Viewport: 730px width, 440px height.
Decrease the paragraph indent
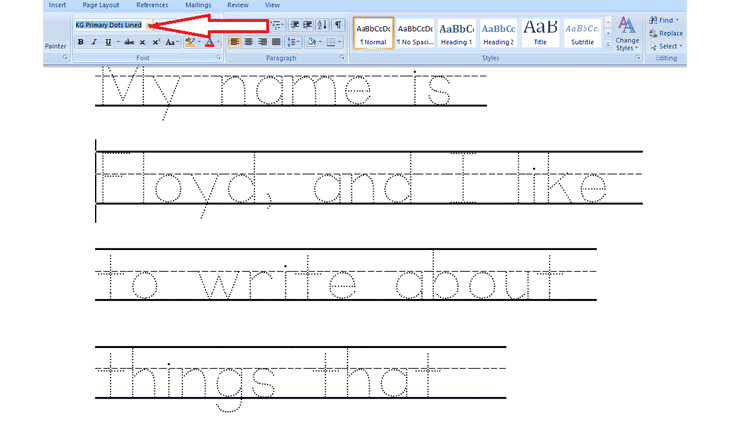(x=295, y=25)
